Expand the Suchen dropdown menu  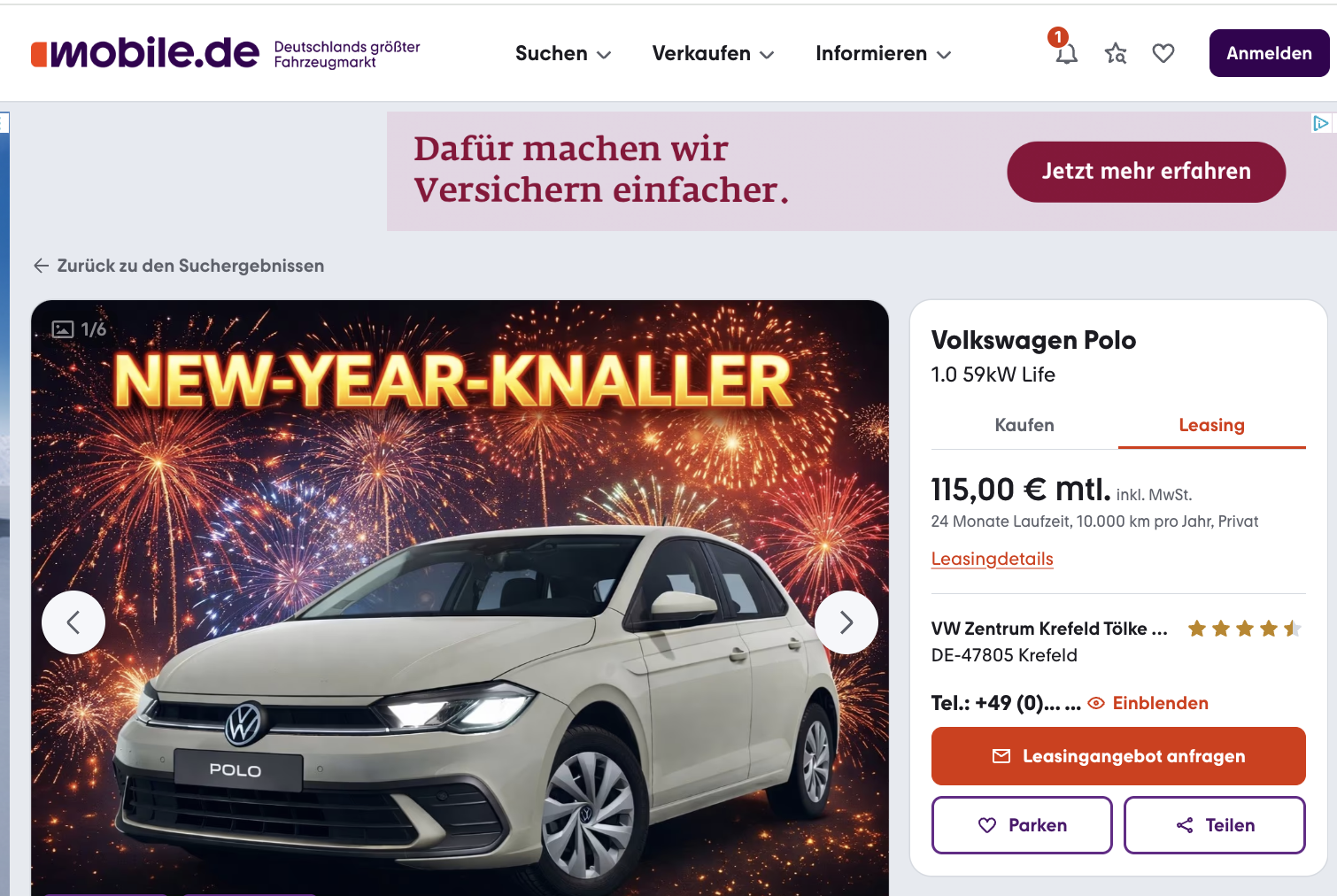coord(563,53)
